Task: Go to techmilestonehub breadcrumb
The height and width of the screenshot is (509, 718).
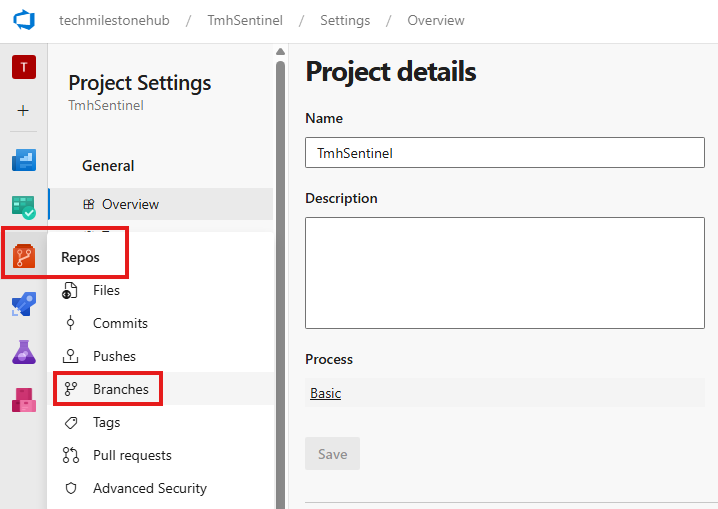Action: point(114,21)
